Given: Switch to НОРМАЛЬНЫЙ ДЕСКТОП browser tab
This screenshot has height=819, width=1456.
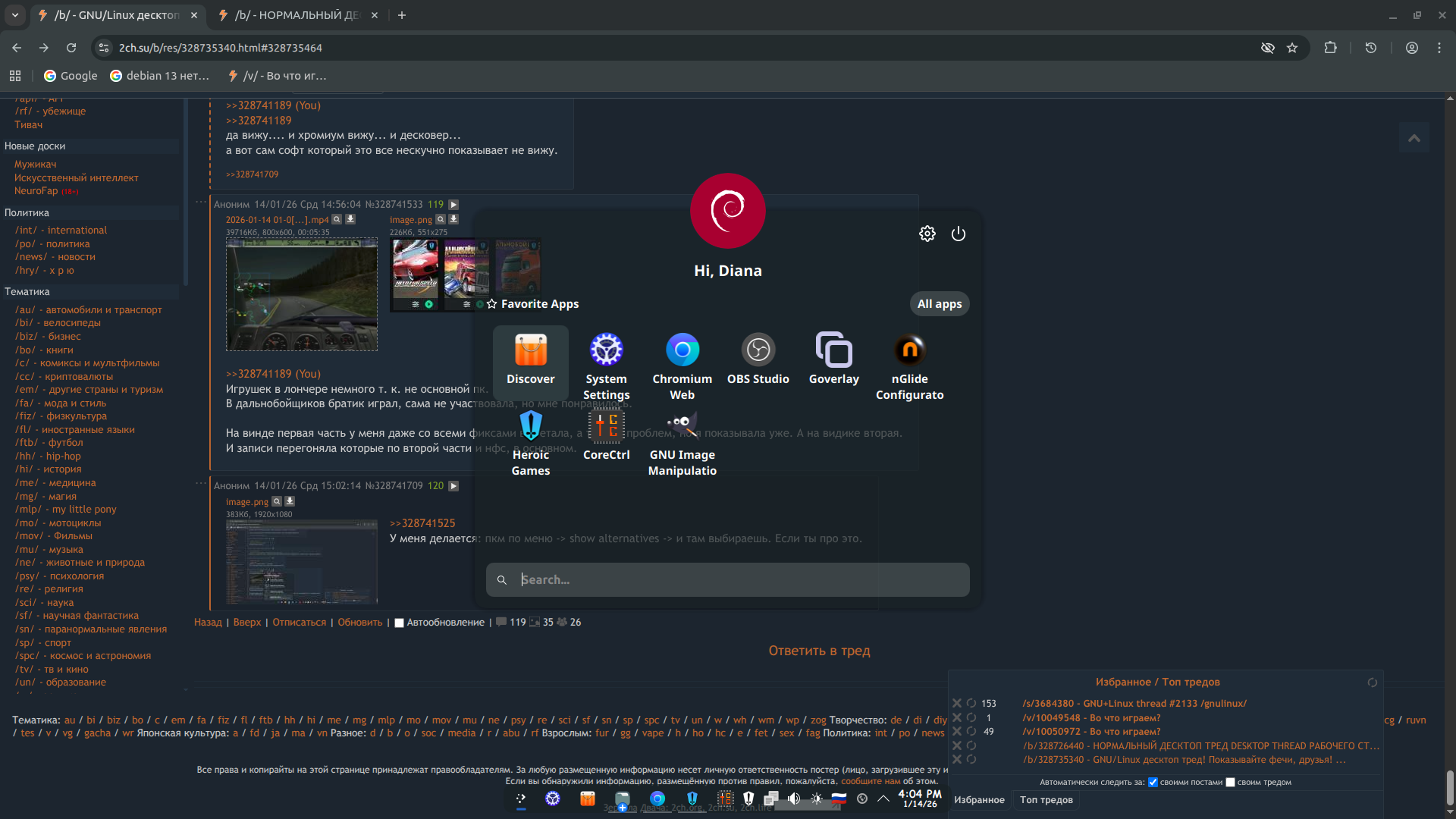Looking at the screenshot, I should click(x=296, y=15).
